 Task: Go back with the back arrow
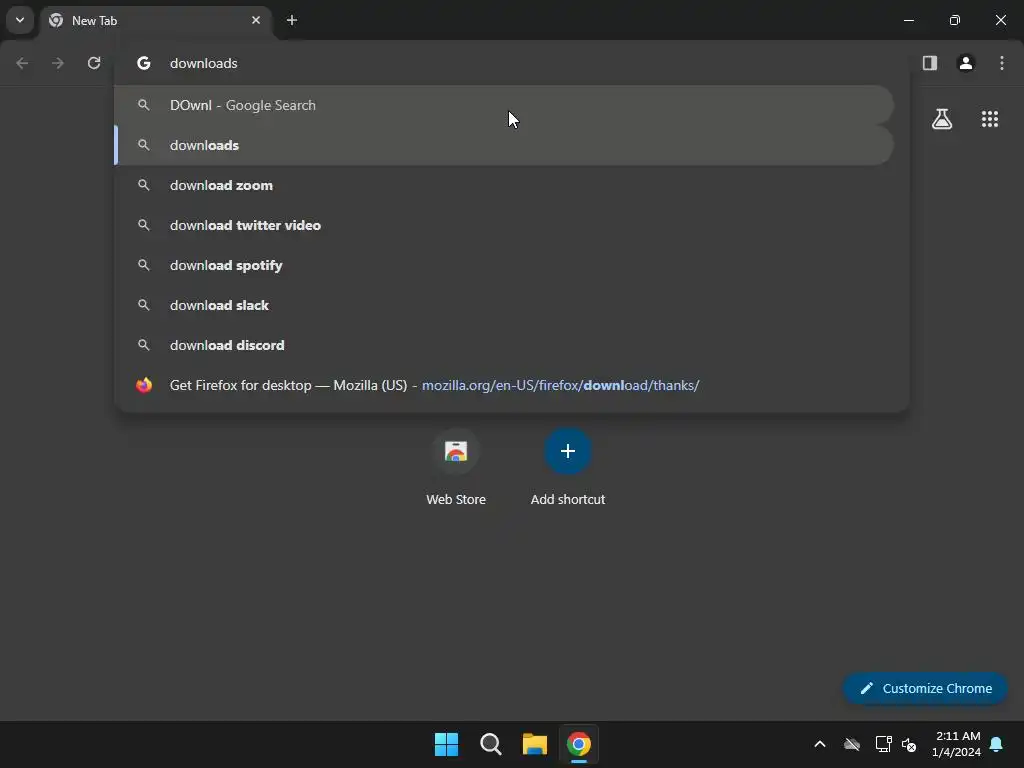(22, 63)
